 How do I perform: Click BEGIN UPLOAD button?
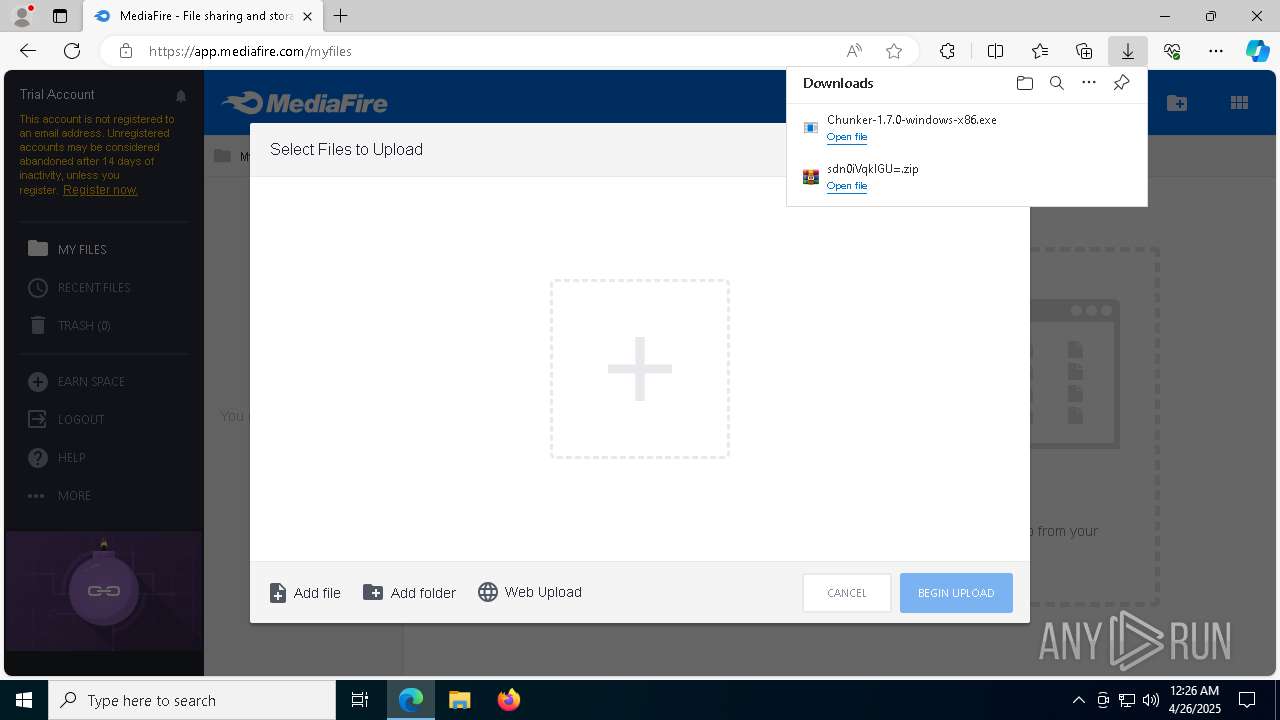[x=956, y=593]
